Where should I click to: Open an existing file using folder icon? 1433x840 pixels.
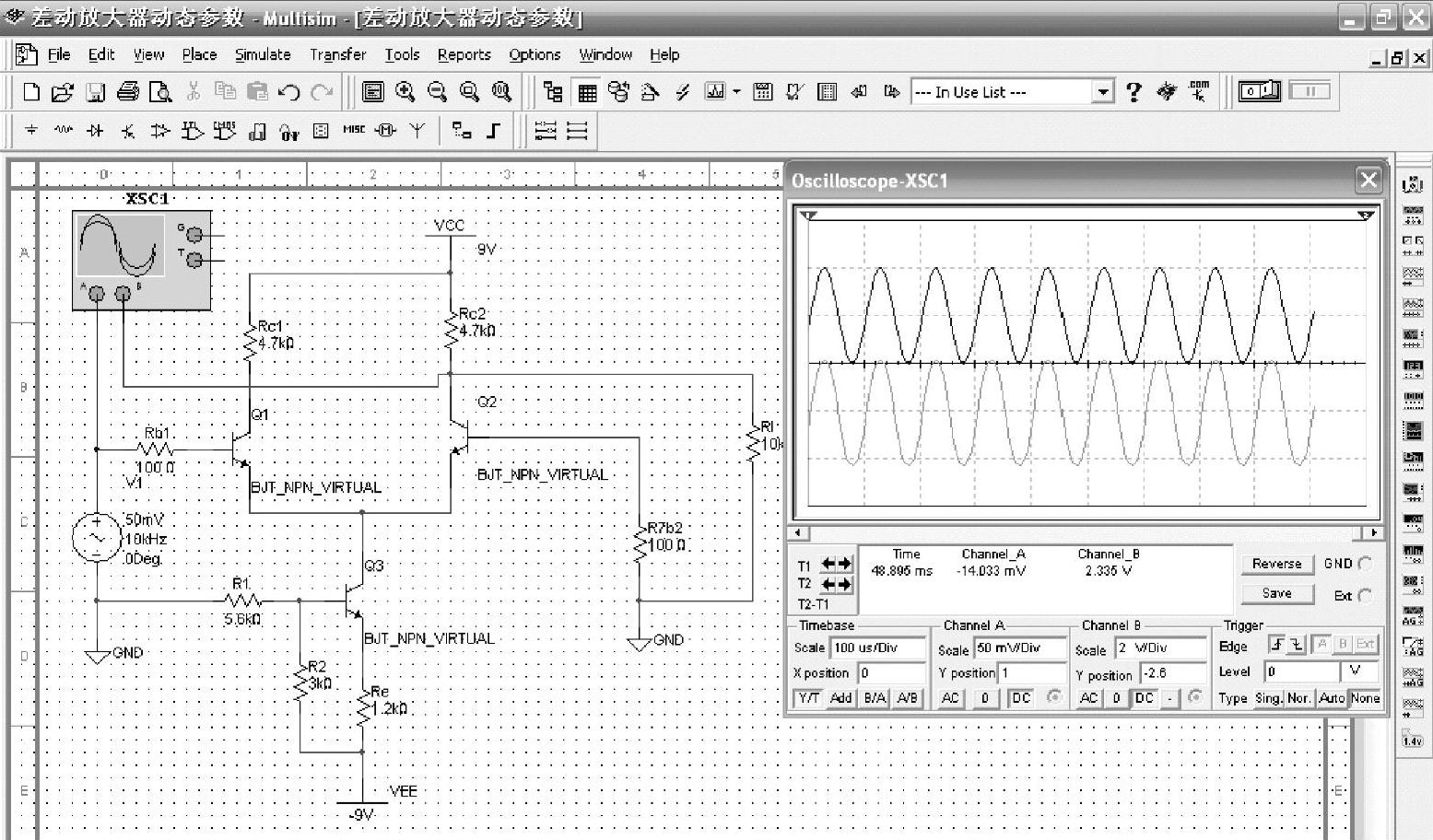point(62,92)
